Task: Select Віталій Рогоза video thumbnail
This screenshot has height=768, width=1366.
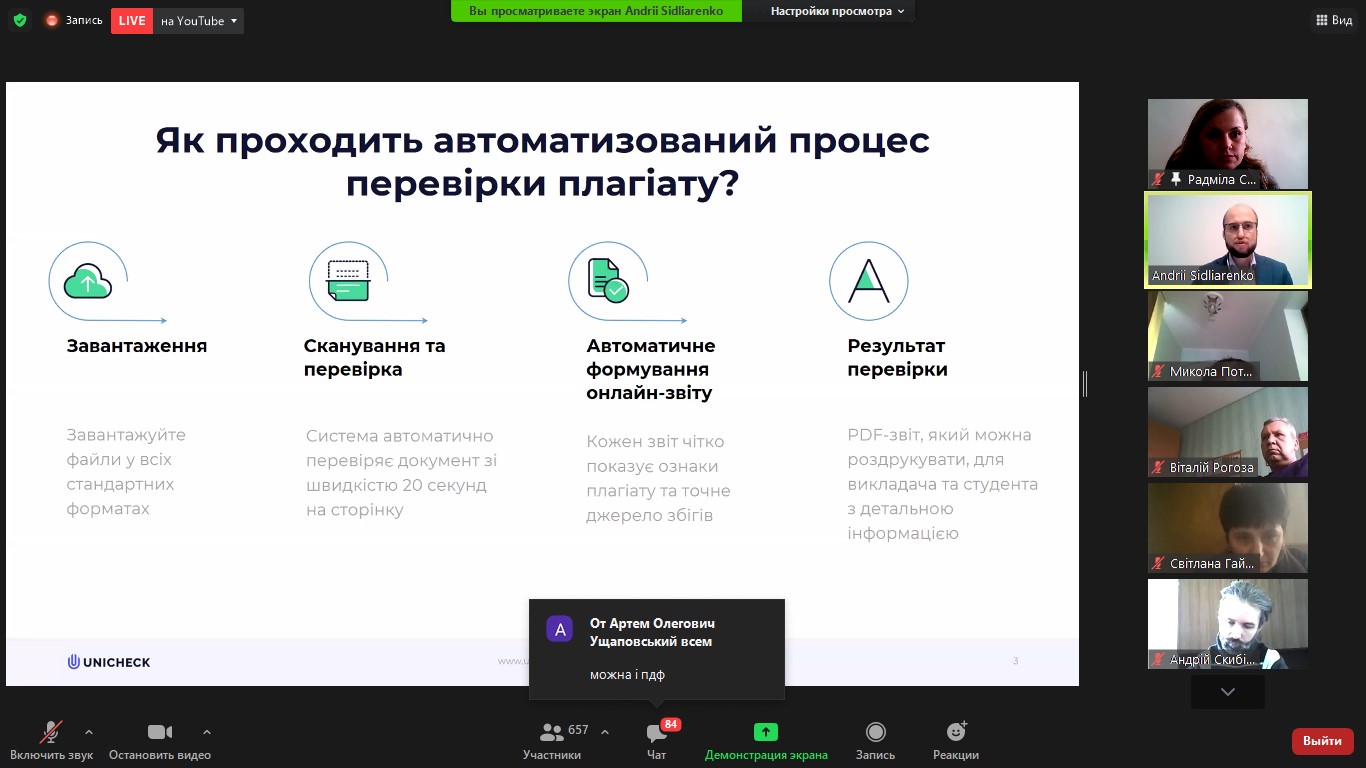Action: coord(1228,432)
